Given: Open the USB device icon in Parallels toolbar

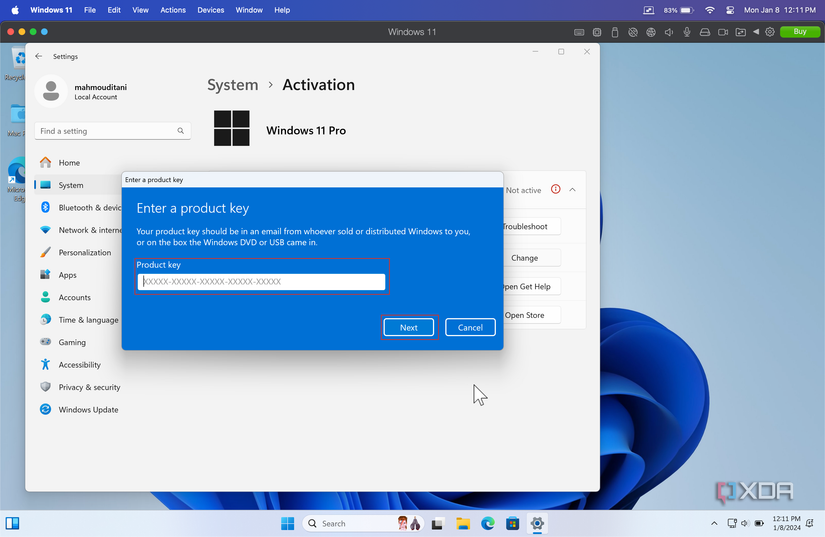Looking at the screenshot, I should click(615, 32).
